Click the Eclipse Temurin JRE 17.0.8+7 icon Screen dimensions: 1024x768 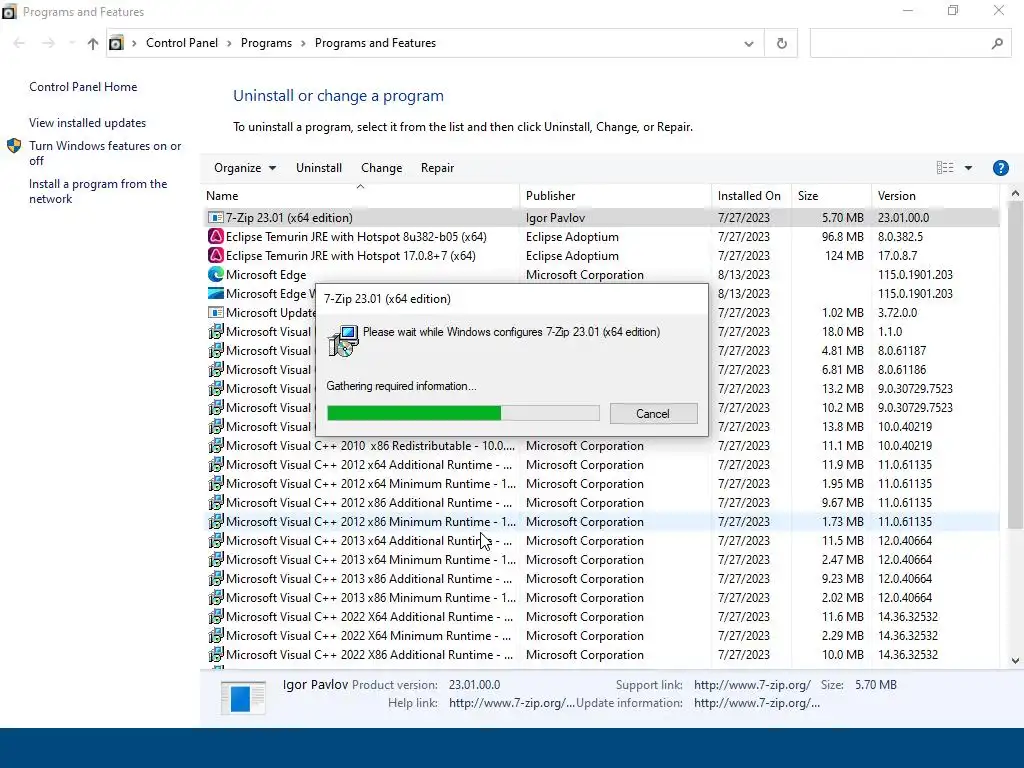[216, 255]
